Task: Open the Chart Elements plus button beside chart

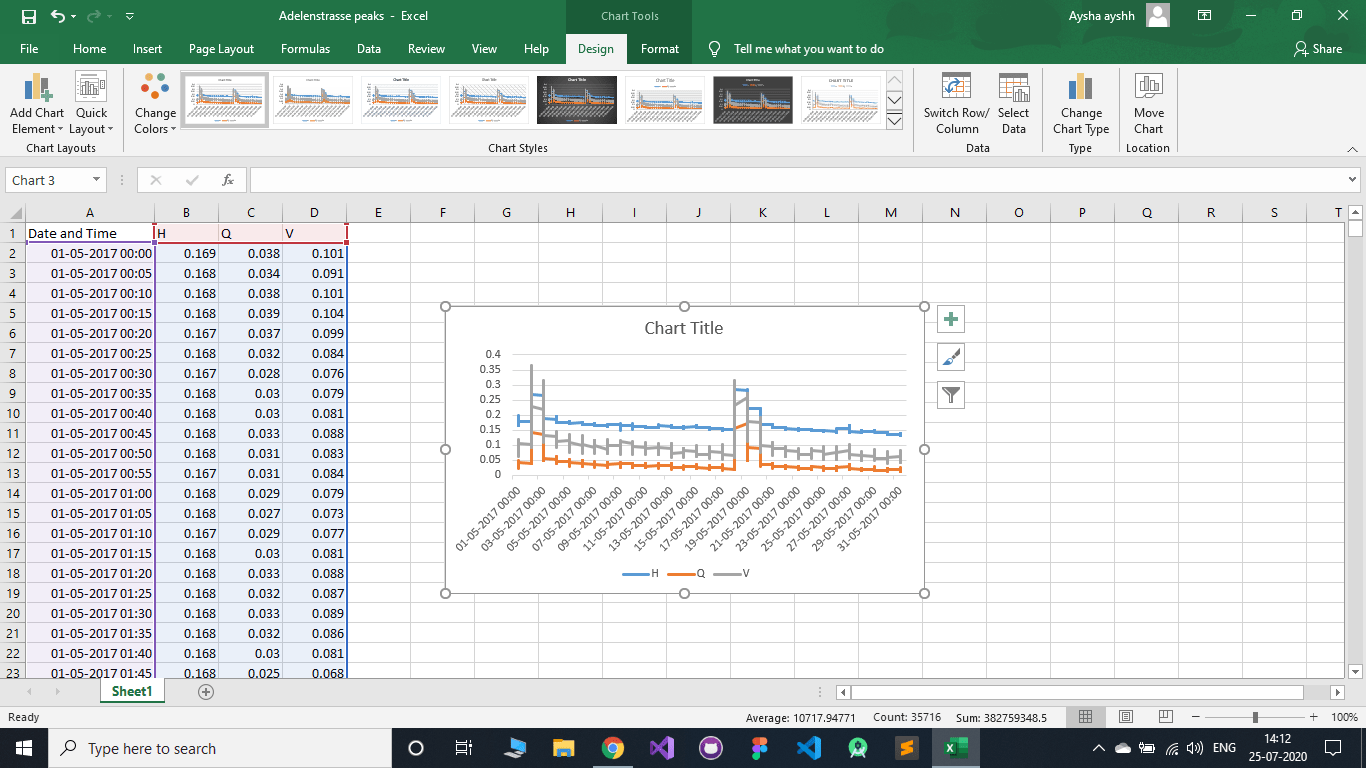Action: click(x=950, y=319)
